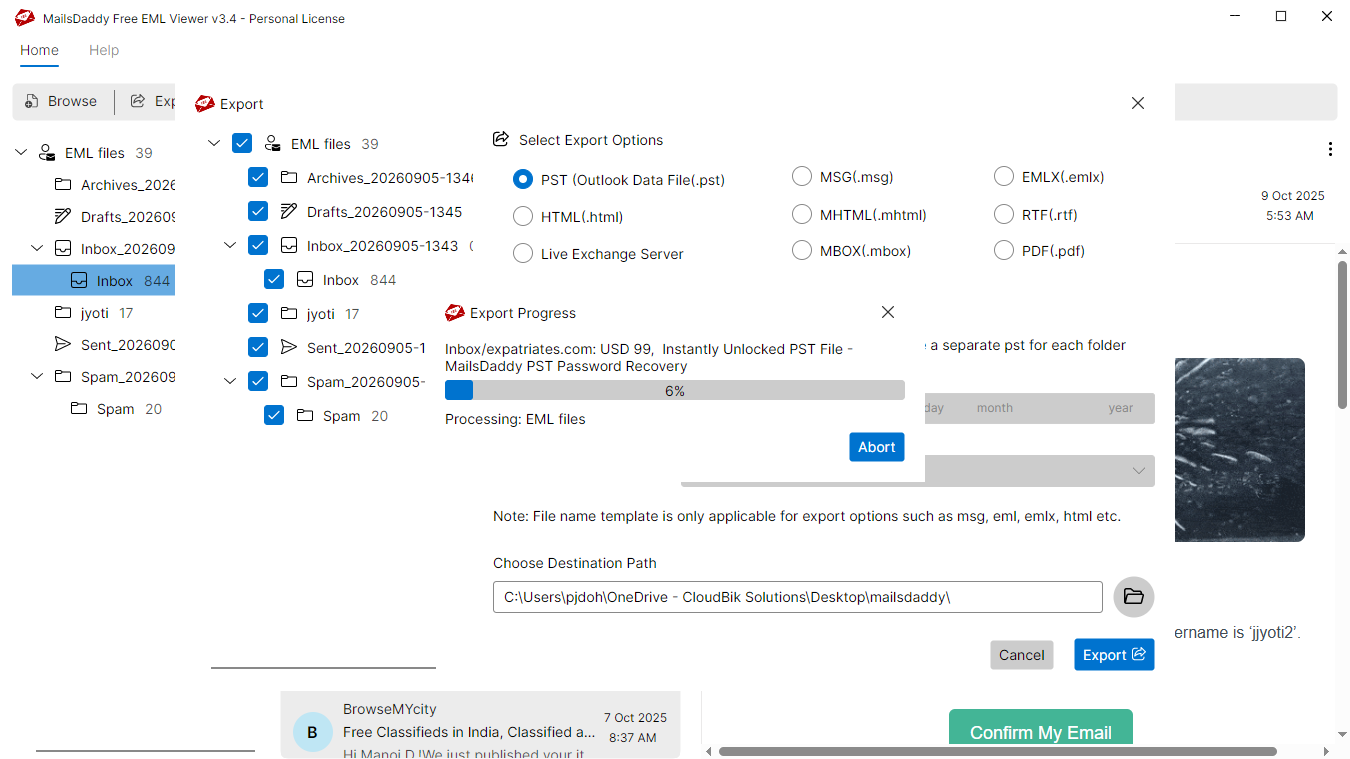Collapse EML files root in Export tree
The image size is (1350, 759).
point(213,143)
